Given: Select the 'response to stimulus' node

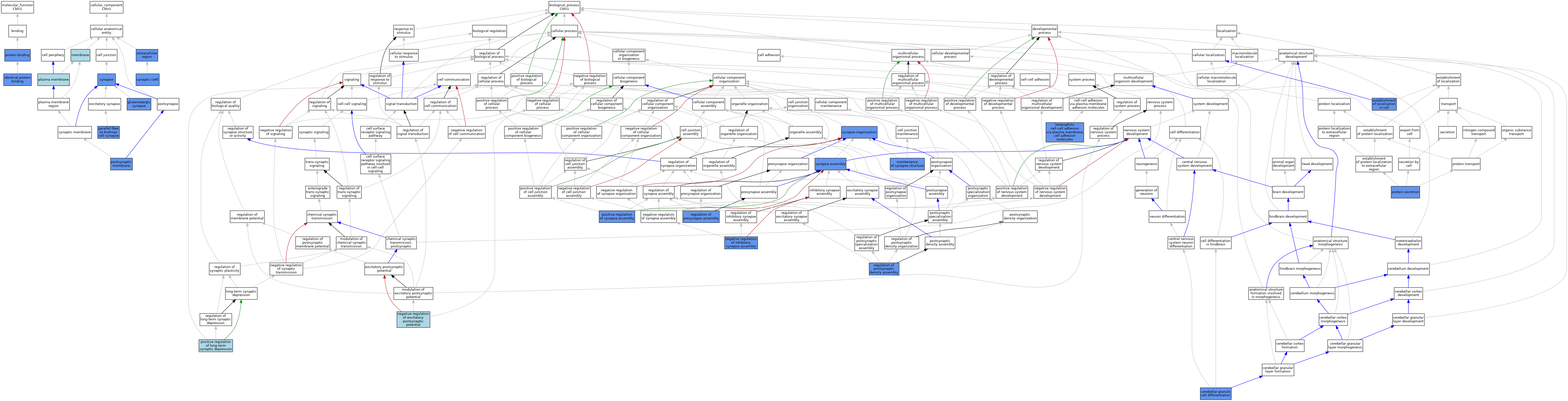Looking at the screenshot, I should [x=404, y=31].
